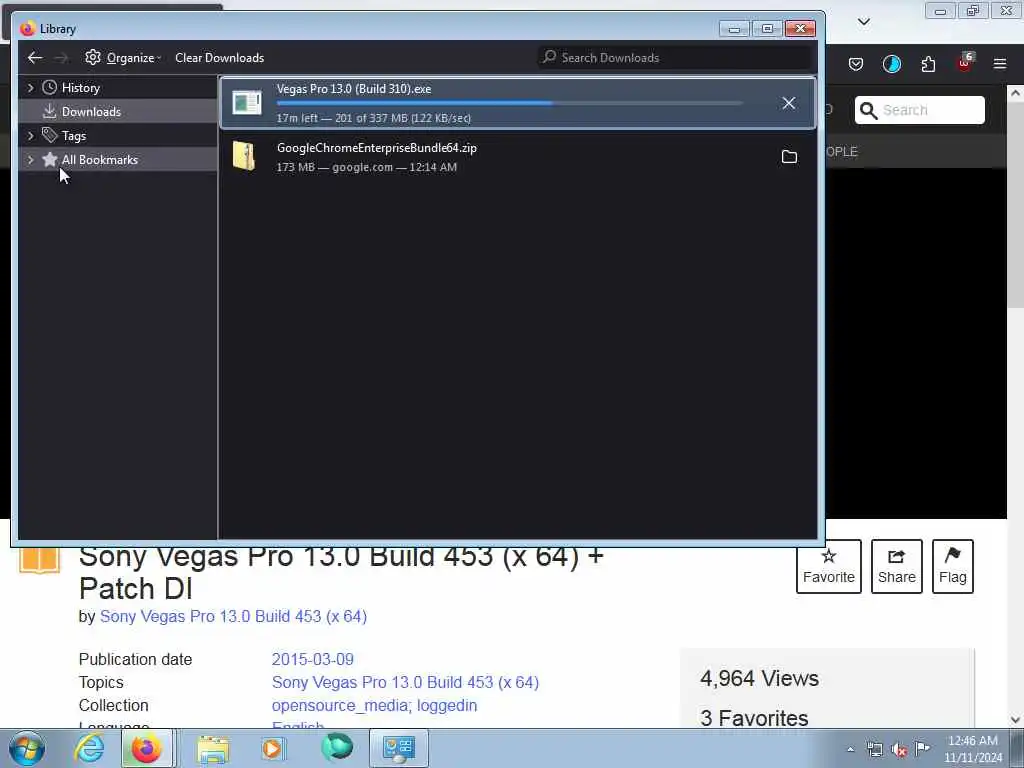Viewport: 1024px width, 768px height.
Task: Open Windows Media Player from the taskbar
Action: click(273, 749)
